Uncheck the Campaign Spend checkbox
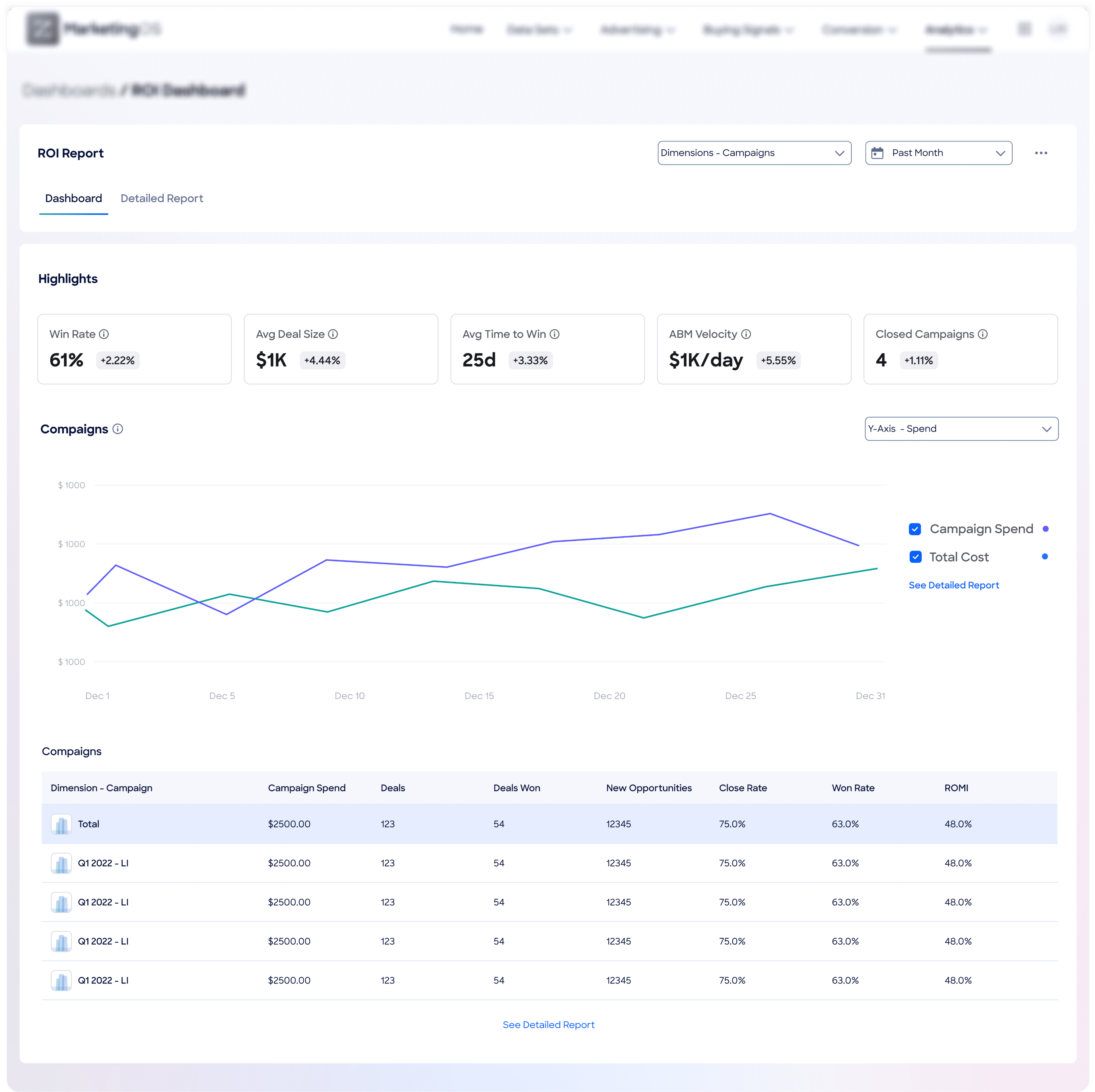Screen dimensions: 1095x1092 (915, 529)
